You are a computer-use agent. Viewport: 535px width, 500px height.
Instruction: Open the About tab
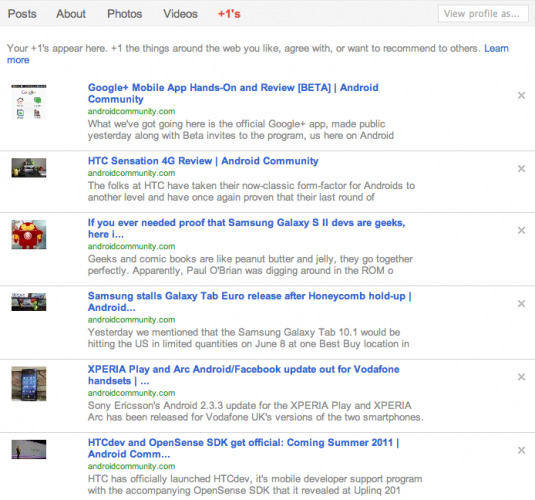pos(71,14)
